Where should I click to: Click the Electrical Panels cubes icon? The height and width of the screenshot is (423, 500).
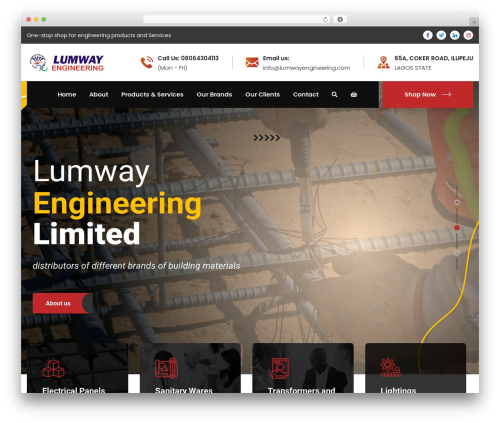pyautogui.click(x=53, y=368)
